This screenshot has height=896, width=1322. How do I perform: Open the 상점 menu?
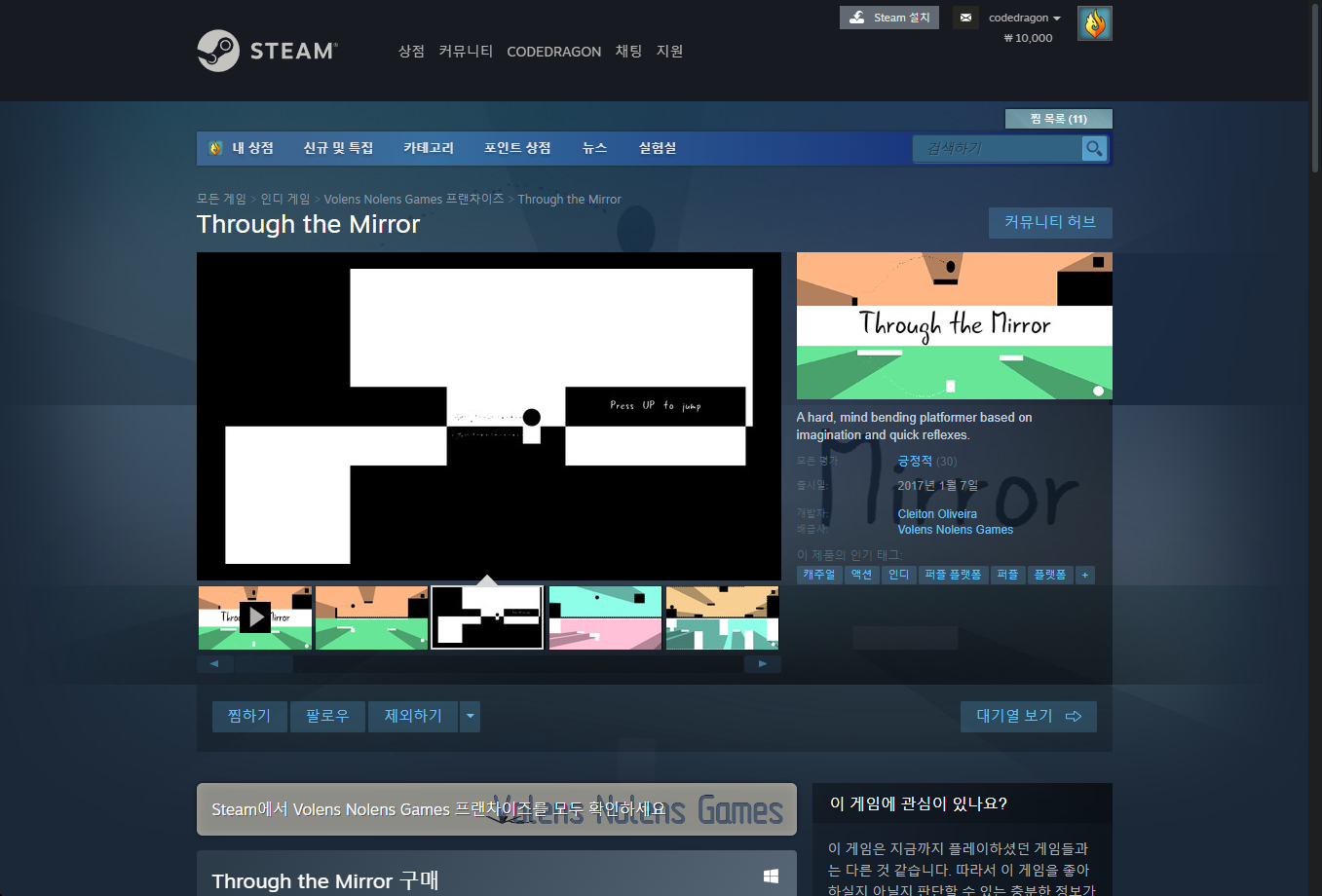tap(411, 51)
